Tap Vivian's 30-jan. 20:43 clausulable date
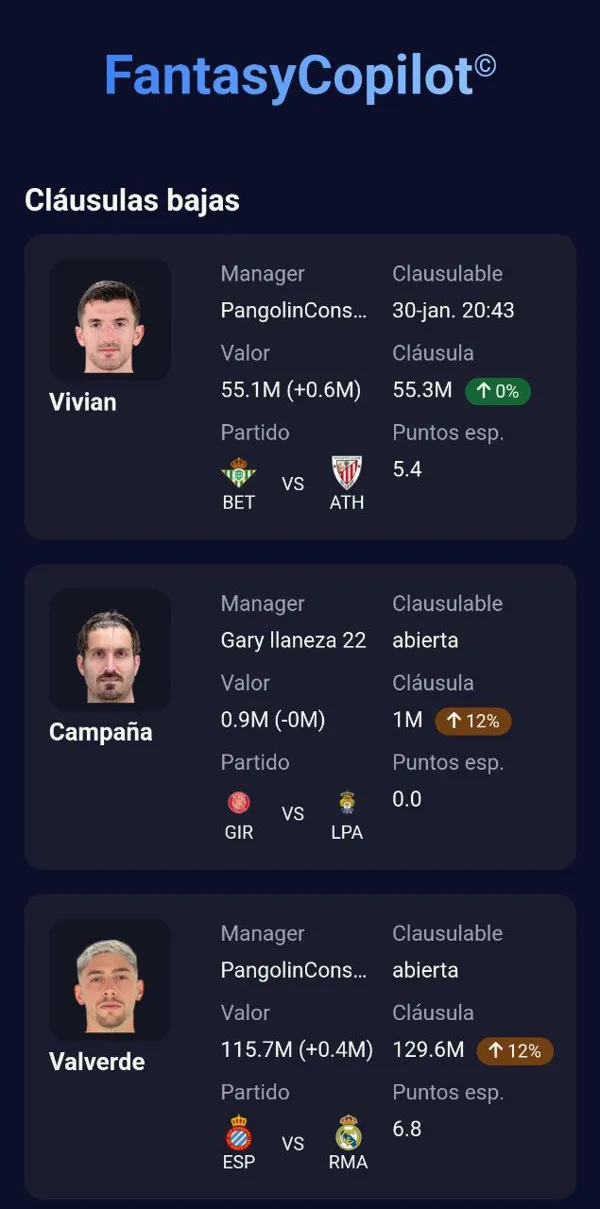This screenshot has height=1209, width=600. point(453,310)
